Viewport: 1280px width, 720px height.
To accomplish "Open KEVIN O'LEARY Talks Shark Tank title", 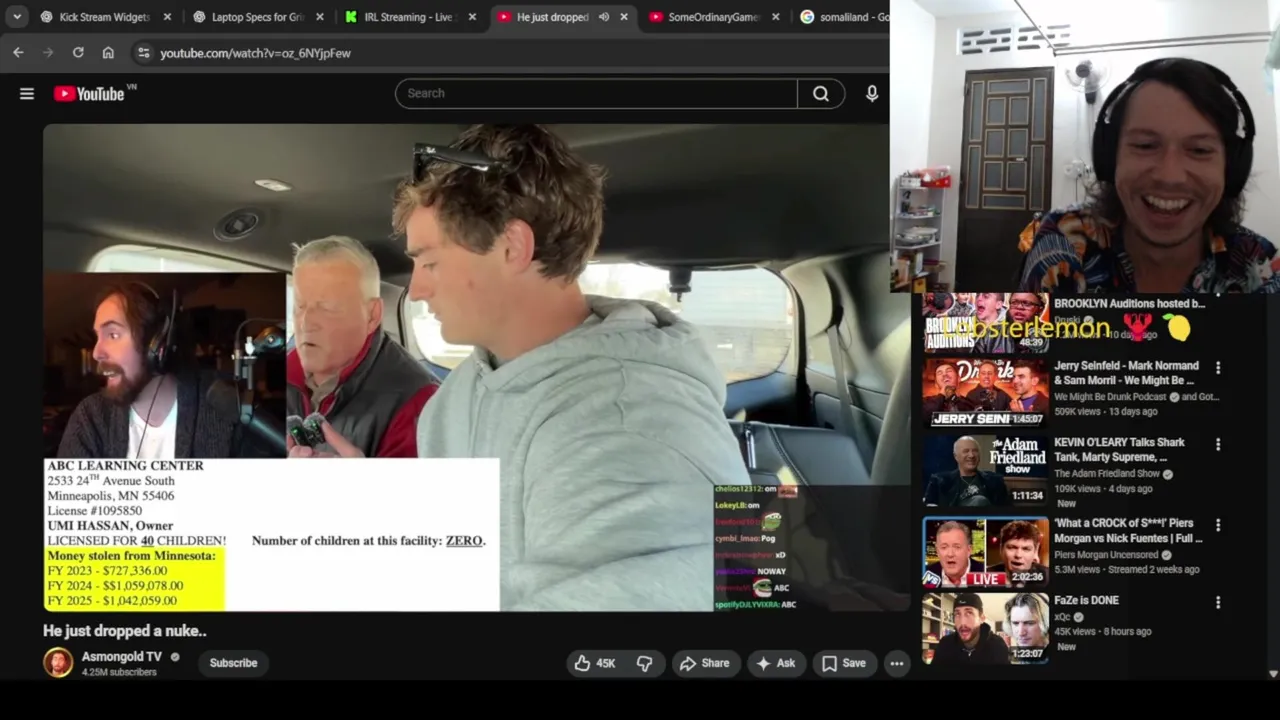I will click(1119, 450).
